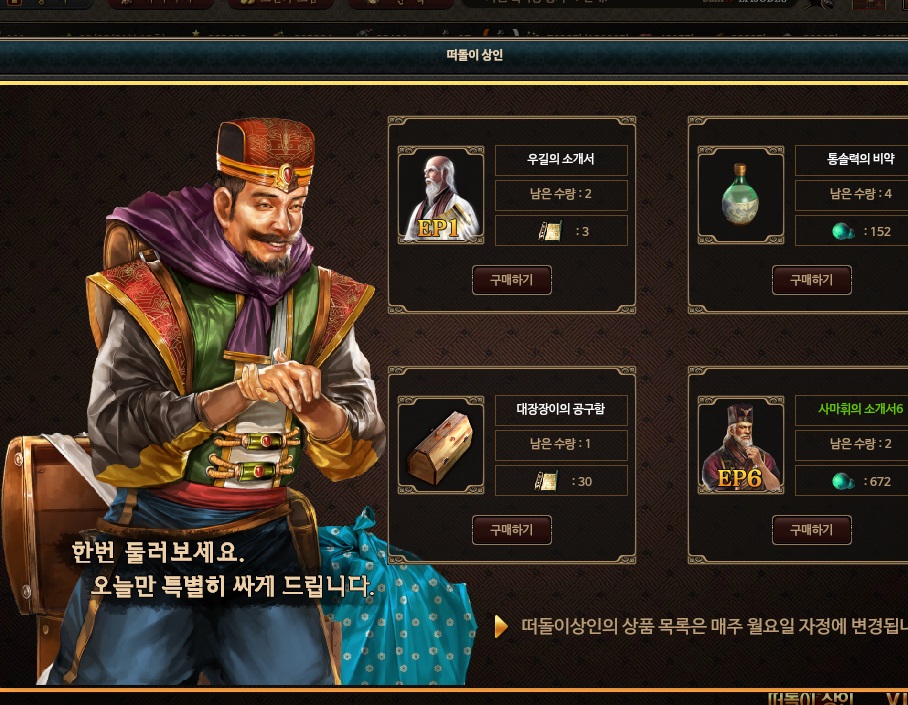Click 남은 수량 : 1 under 대장장이의 공구함

point(561,444)
